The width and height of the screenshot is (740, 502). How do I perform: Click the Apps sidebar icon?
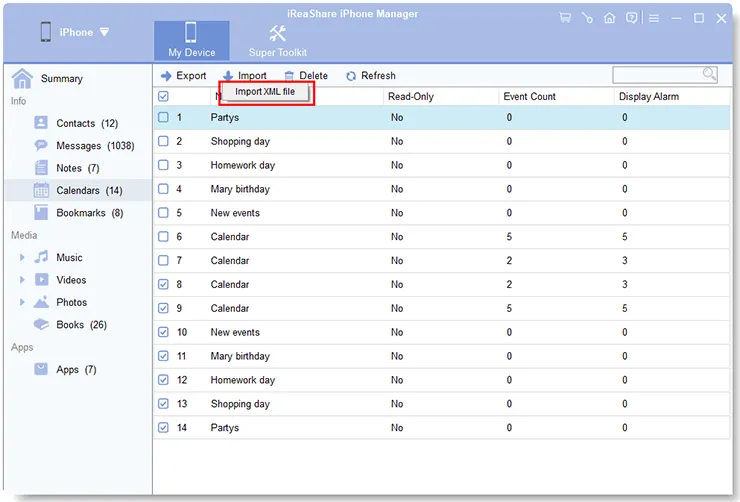coord(41,369)
